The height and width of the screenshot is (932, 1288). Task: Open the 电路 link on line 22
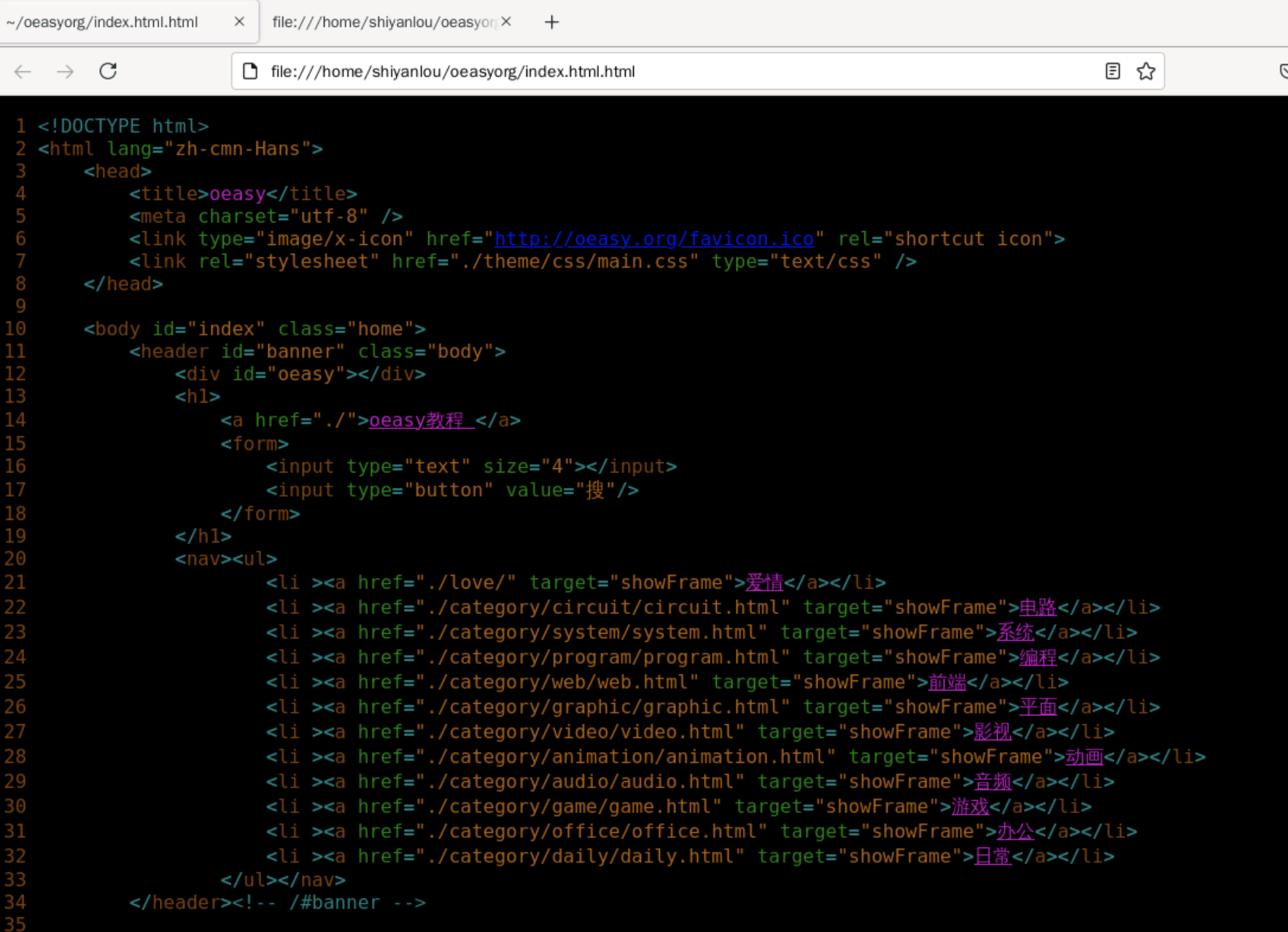coord(1038,607)
